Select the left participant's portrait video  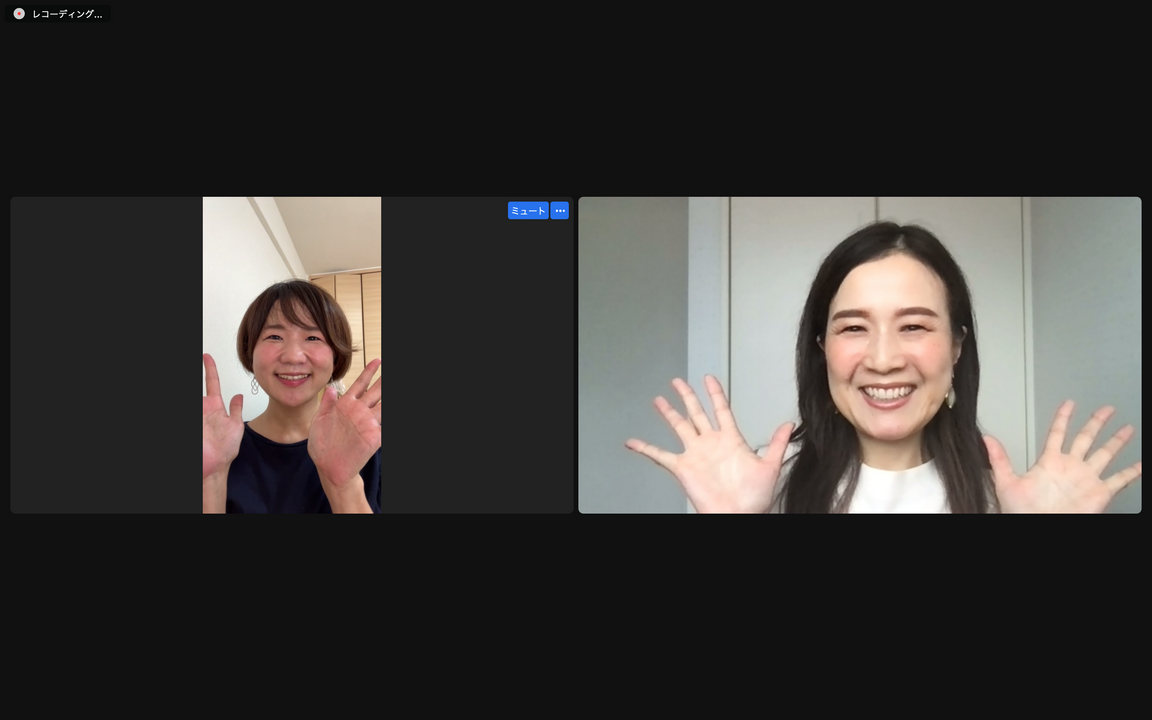292,355
